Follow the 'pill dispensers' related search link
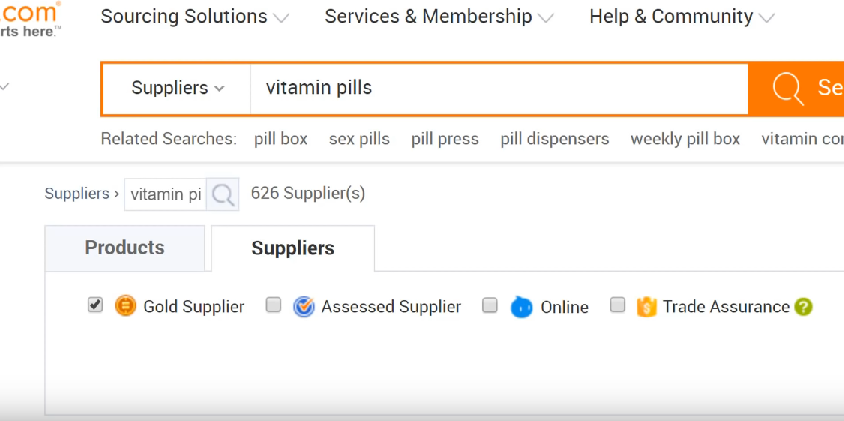 (x=554, y=139)
